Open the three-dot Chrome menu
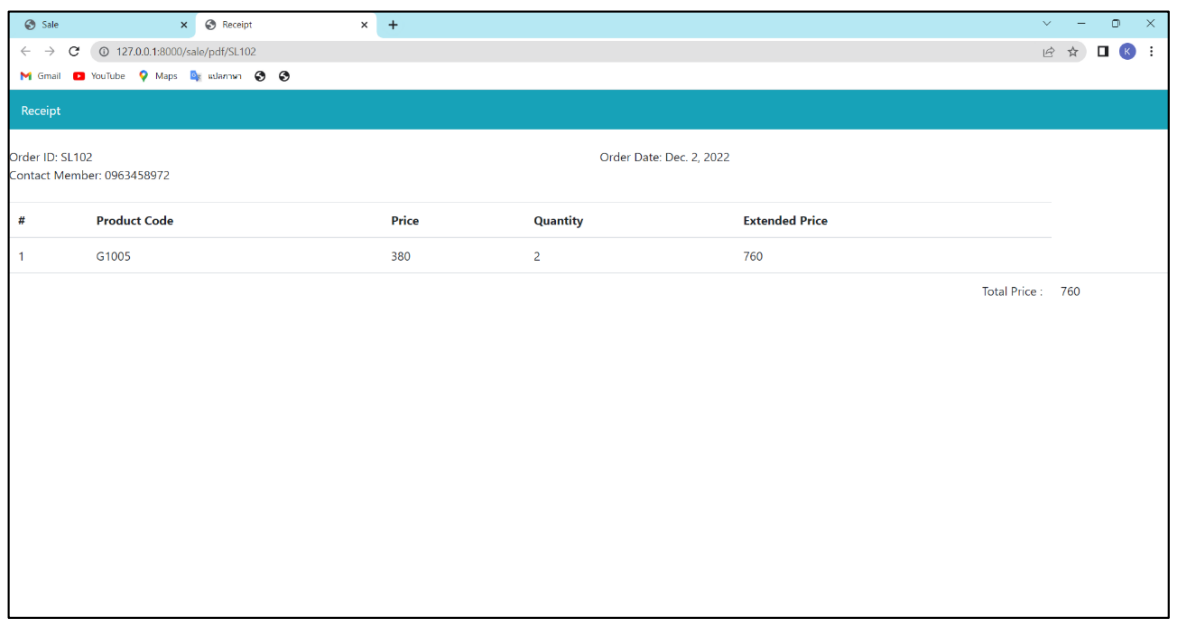Viewport: 1177px width, 623px height. coord(1152,50)
